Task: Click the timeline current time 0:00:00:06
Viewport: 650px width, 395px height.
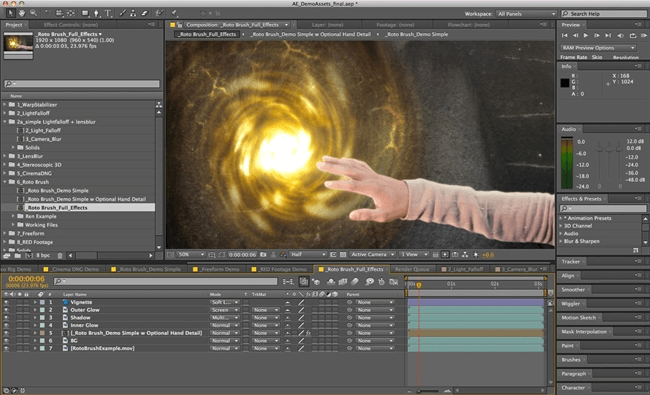Action: point(26,279)
